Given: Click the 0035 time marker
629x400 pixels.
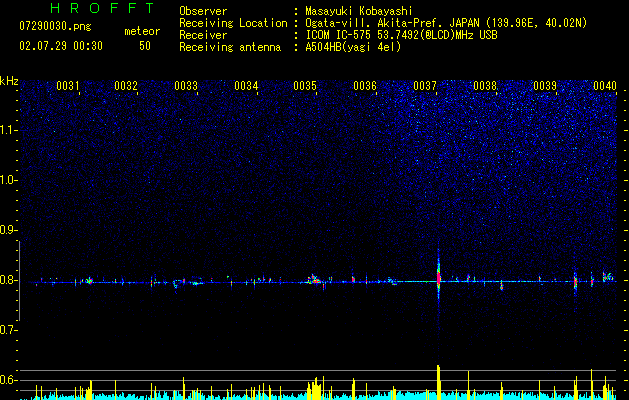Looking at the screenshot, I should tap(305, 86).
